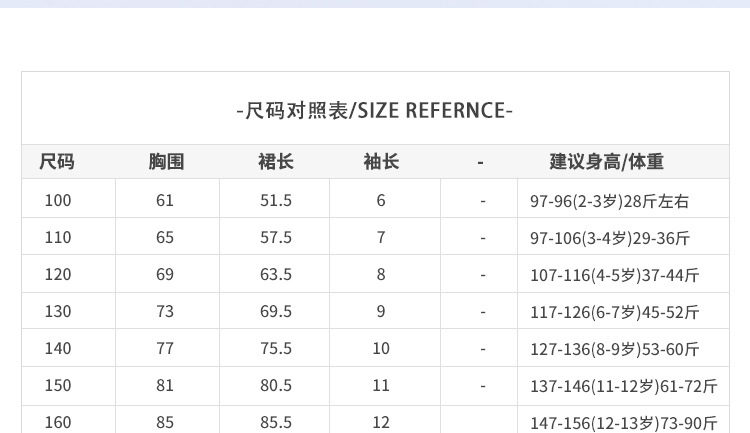Image resolution: width=750 pixels, height=433 pixels.
Task: Click sleeve length 6 in row 100
Action: (x=381, y=200)
